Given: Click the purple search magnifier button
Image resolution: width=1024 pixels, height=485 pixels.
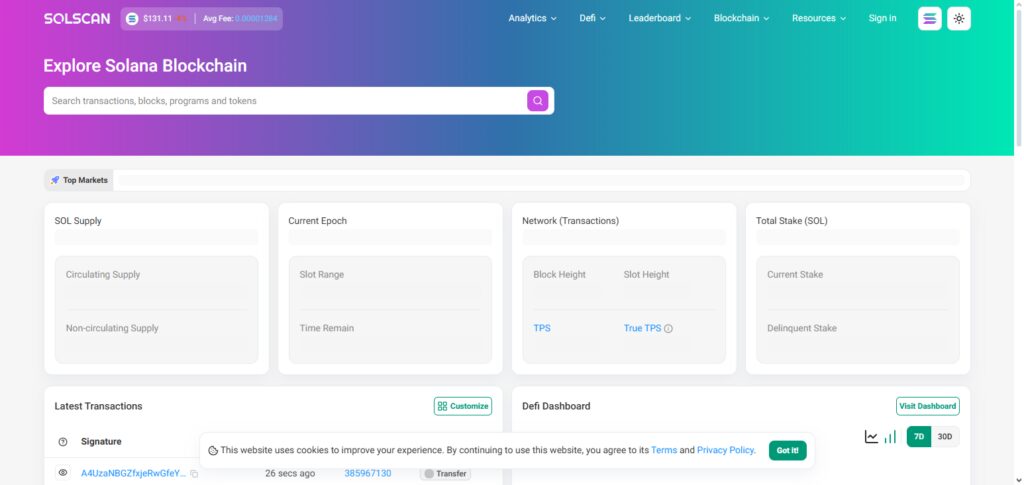Looking at the screenshot, I should click(537, 101).
